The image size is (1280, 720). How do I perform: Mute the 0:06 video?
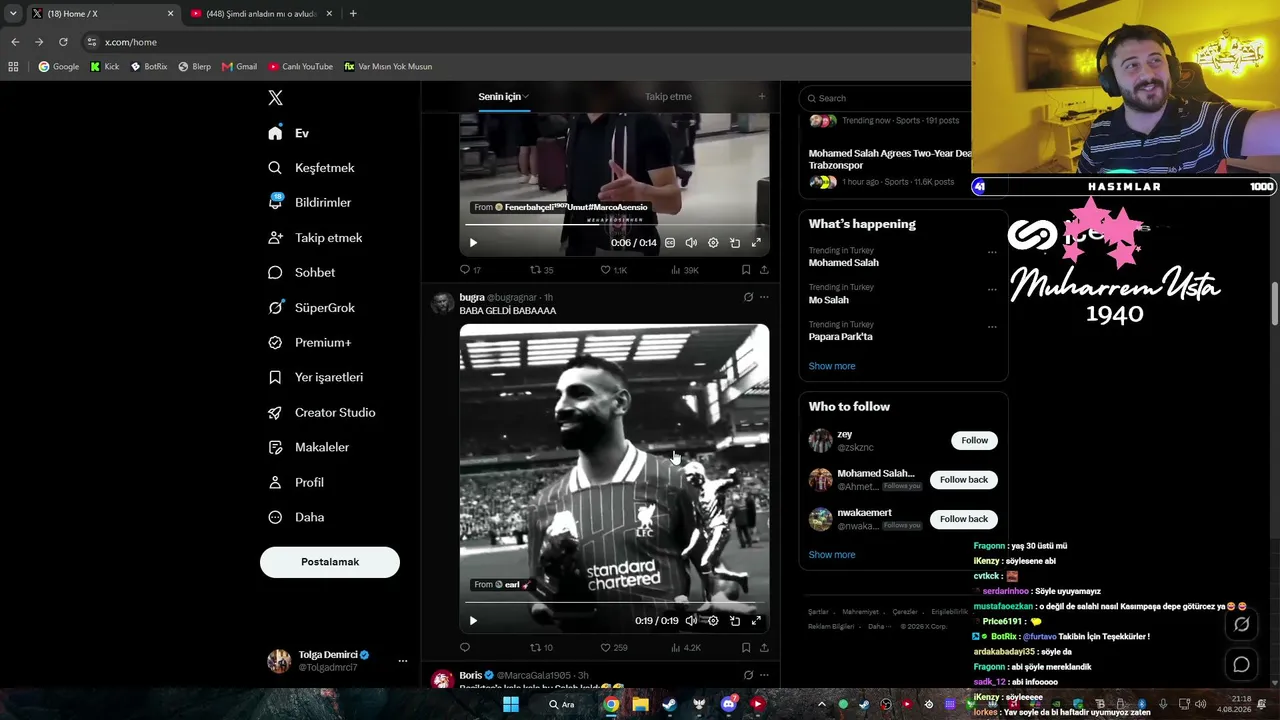coord(691,243)
